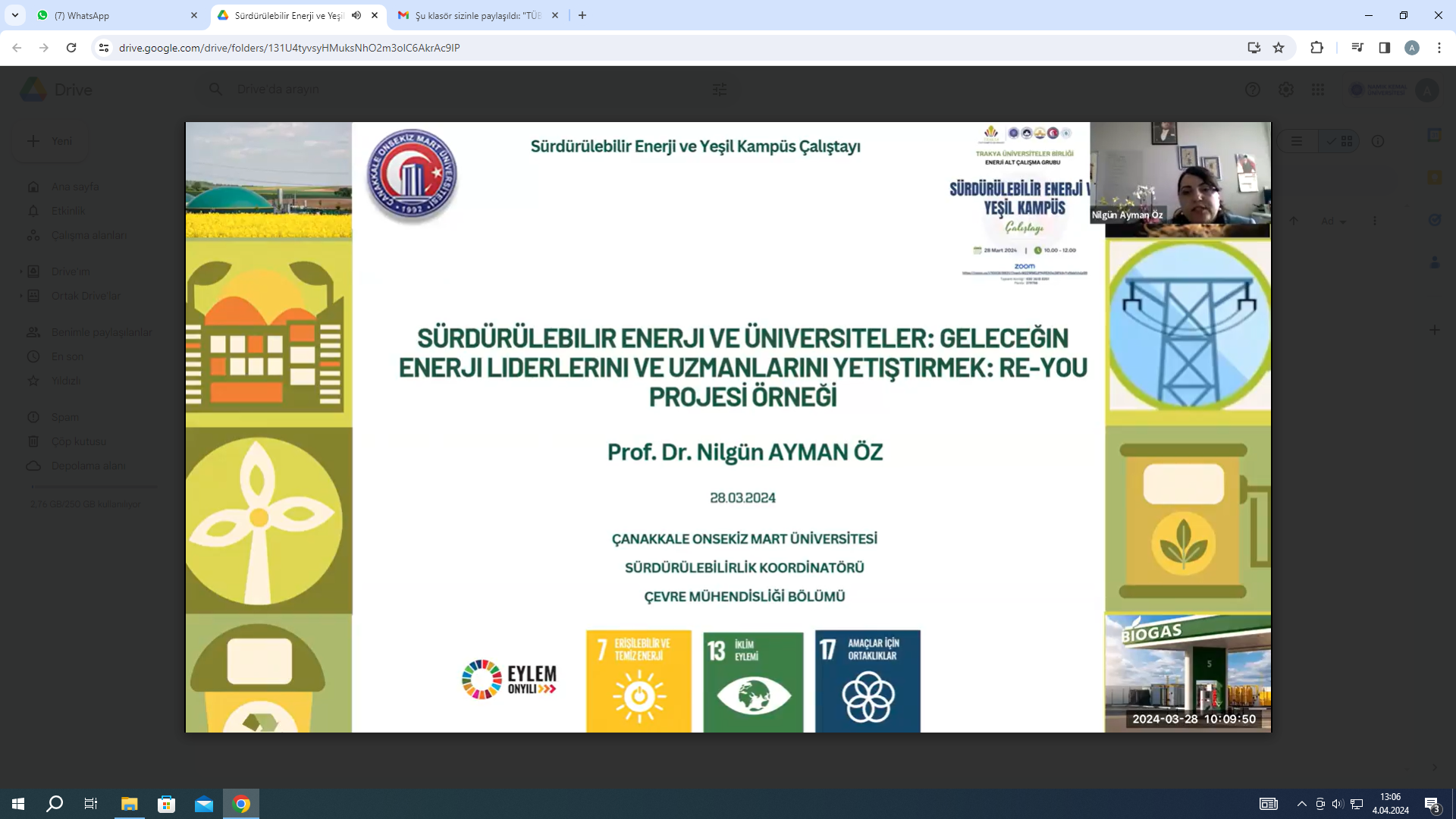Open Drive help question mark icon

[x=1252, y=89]
